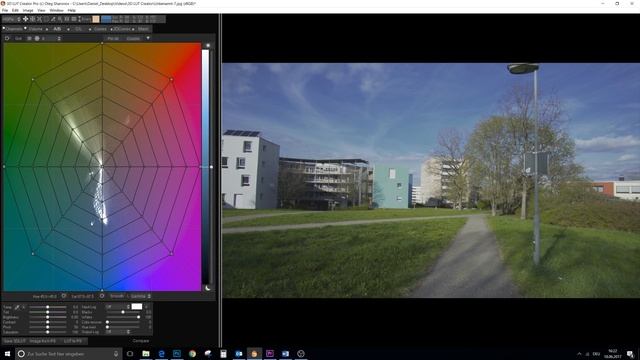Click the Brightness slider handle
This screenshot has height=360, width=640.
[x=48, y=317]
